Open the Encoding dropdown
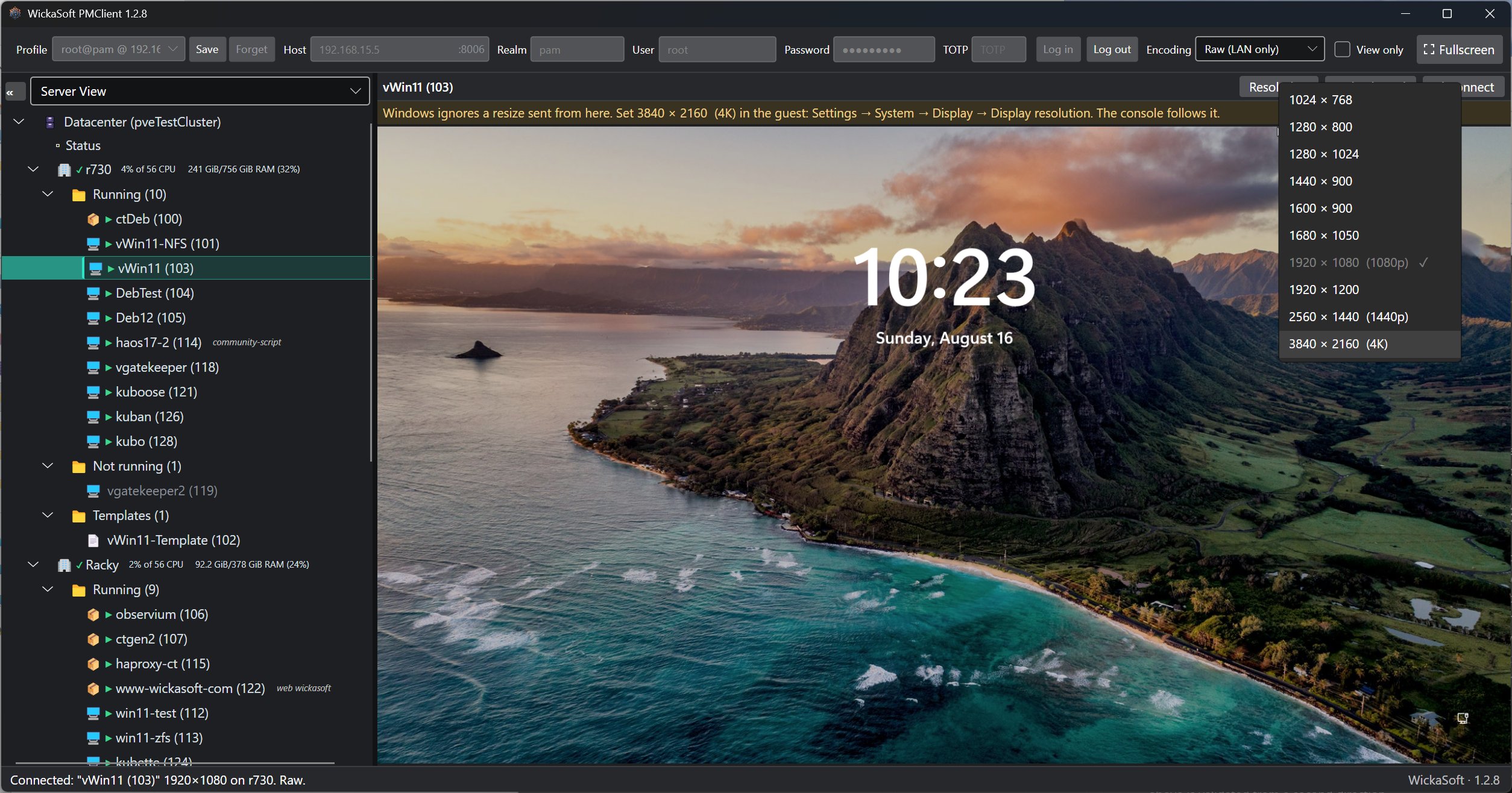This screenshot has height=793, width=1512. 1259,49
